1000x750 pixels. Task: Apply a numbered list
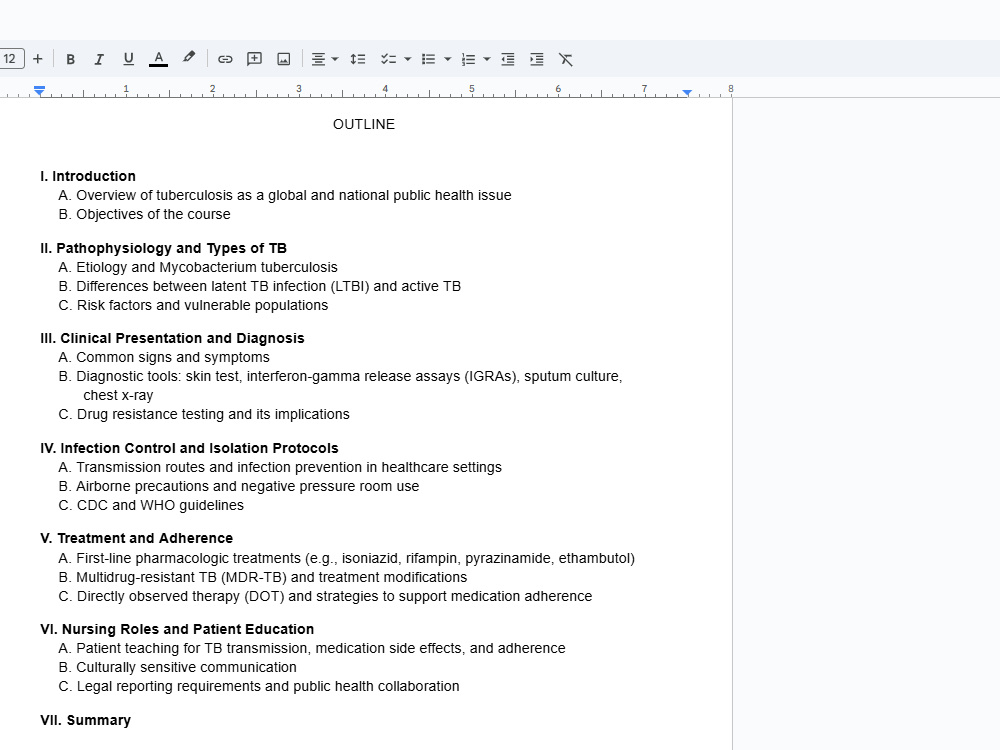(x=468, y=59)
